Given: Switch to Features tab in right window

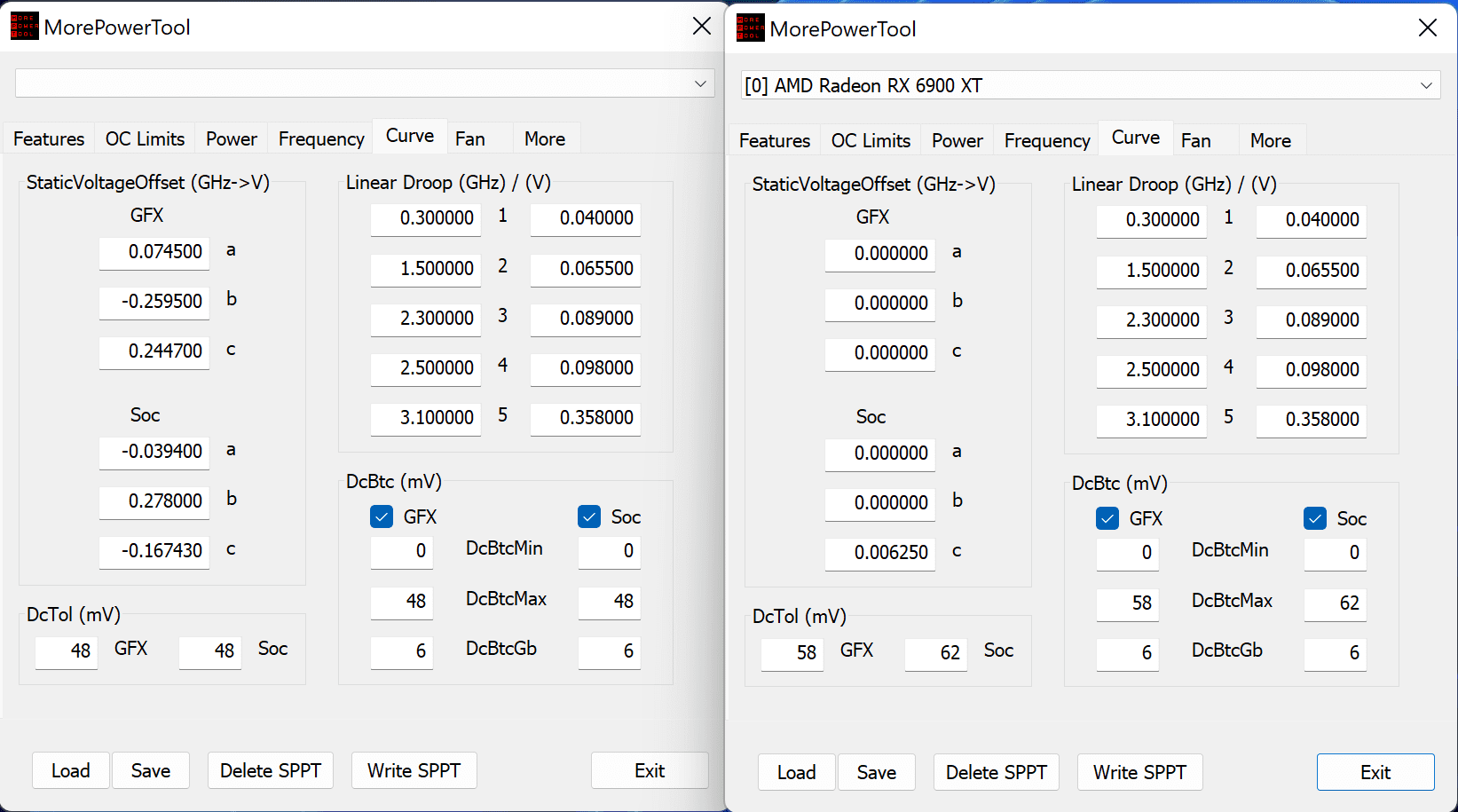Looking at the screenshot, I should (x=775, y=140).
